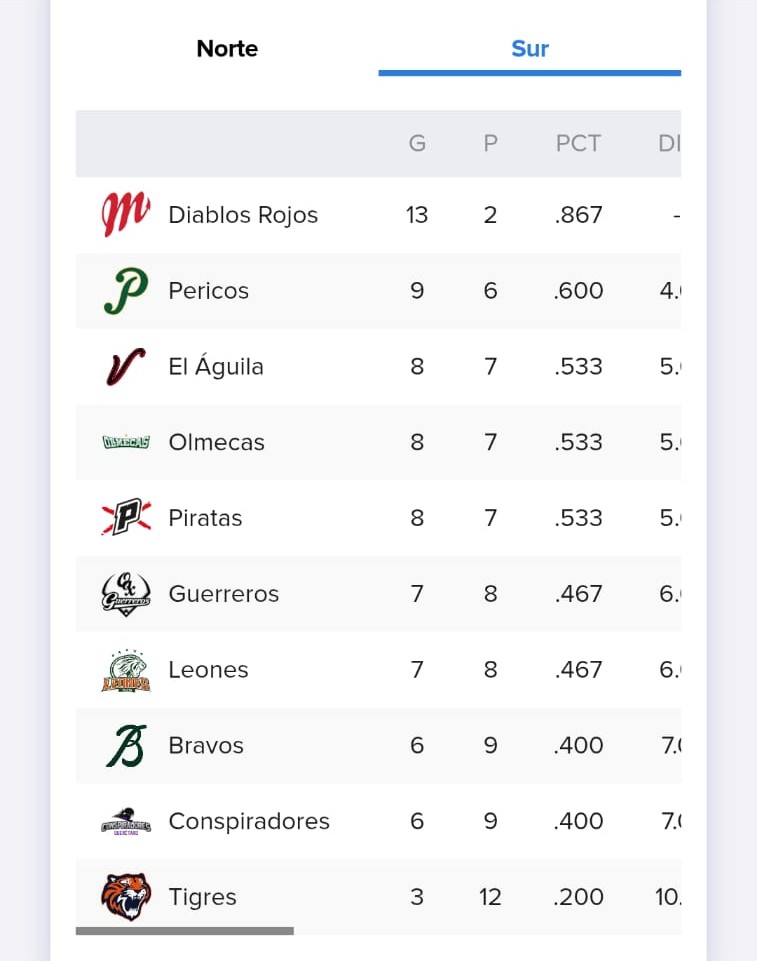
Task: Open the Piratas team logo
Action: pyautogui.click(x=126, y=518)
